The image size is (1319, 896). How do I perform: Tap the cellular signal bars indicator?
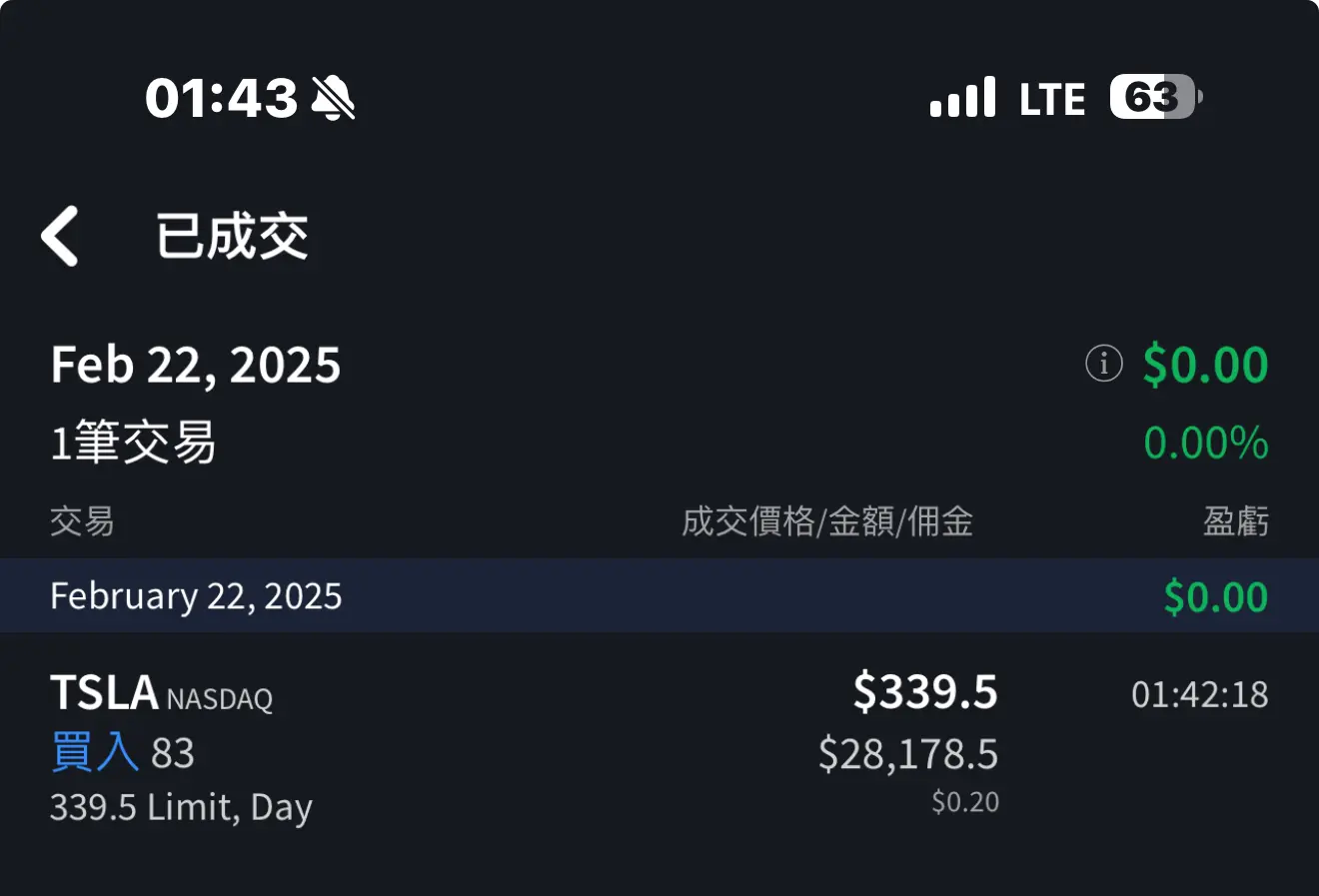pos(962,97)
